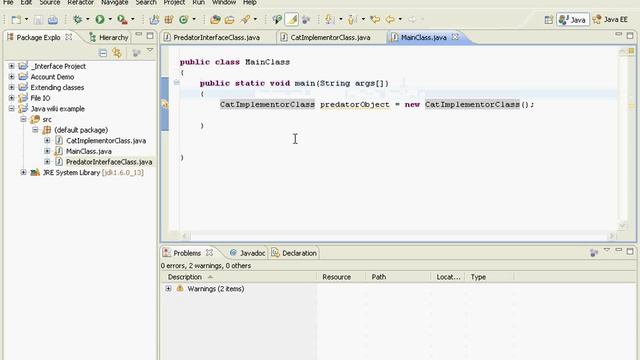Viewport: 640px width, 360px height.
Task: Toggle code folding marker beside main method
Action: click(177, 83)
